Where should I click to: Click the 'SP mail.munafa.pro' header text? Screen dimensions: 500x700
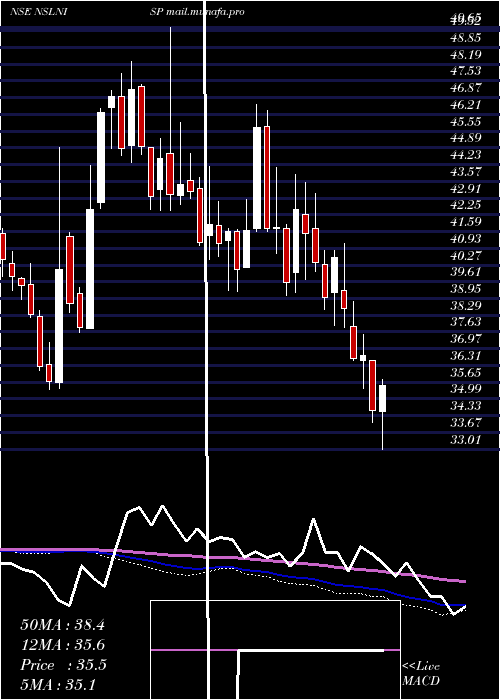click(x=197, y=12)
